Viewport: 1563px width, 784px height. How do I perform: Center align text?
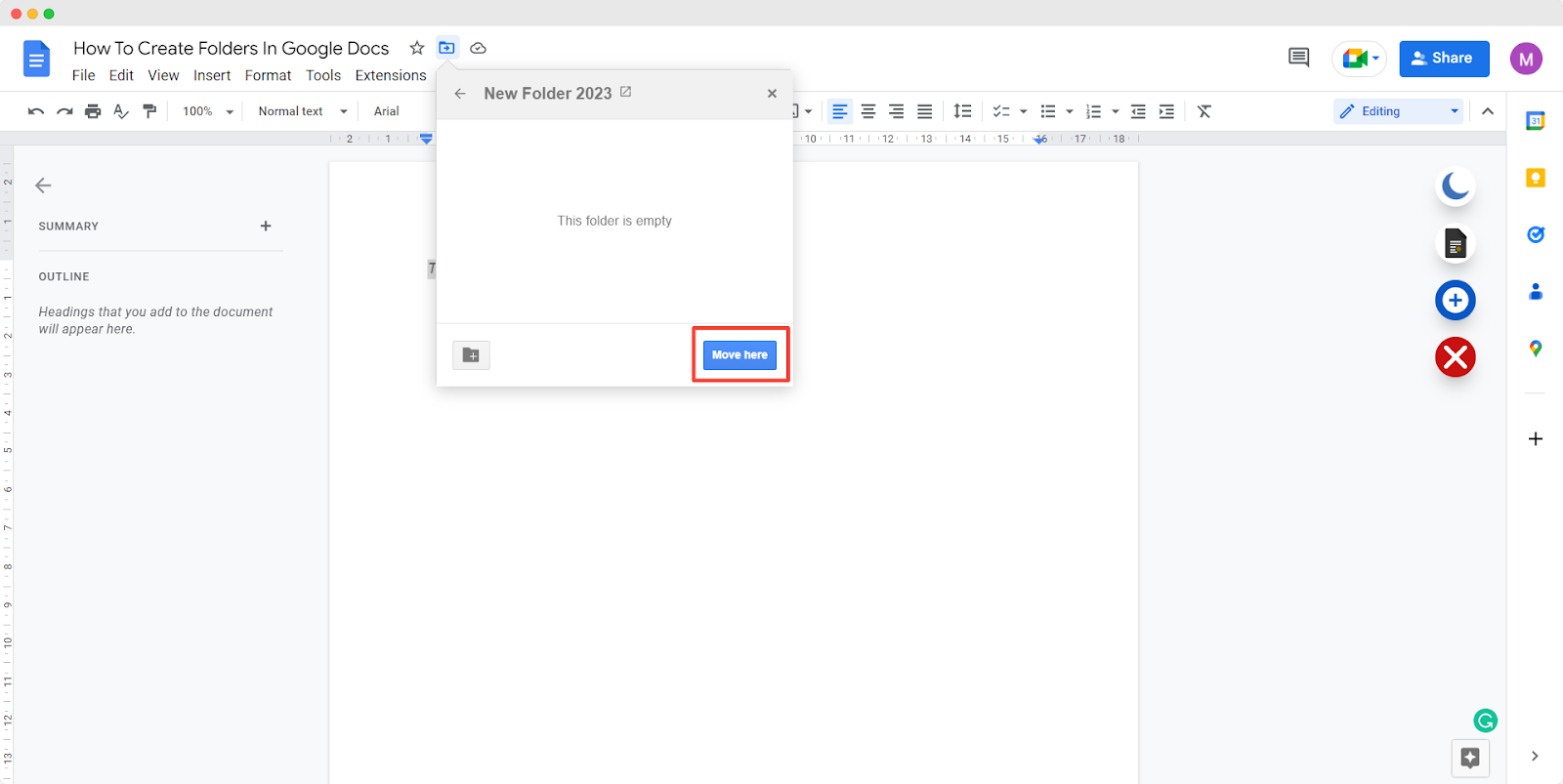pos(868,111)
